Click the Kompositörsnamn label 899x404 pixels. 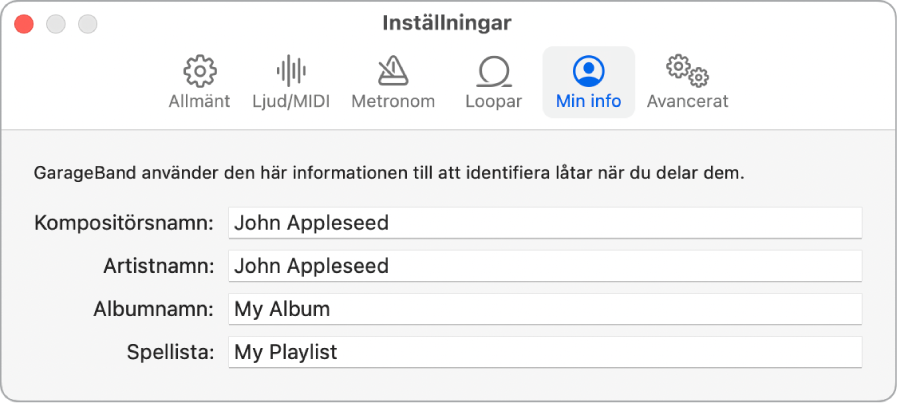click(x=124, y=223)
